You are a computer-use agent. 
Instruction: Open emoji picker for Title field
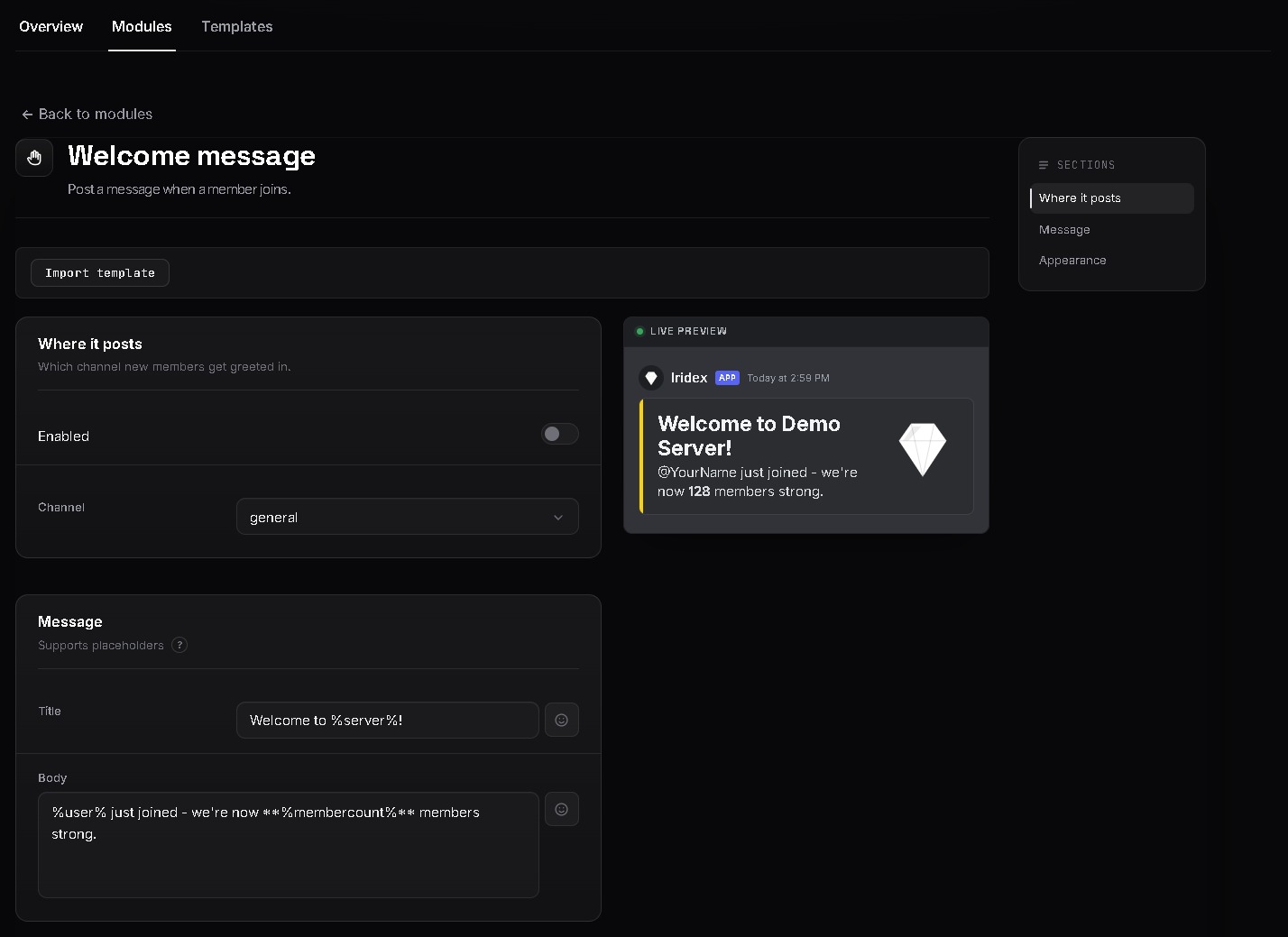[561, 720]
